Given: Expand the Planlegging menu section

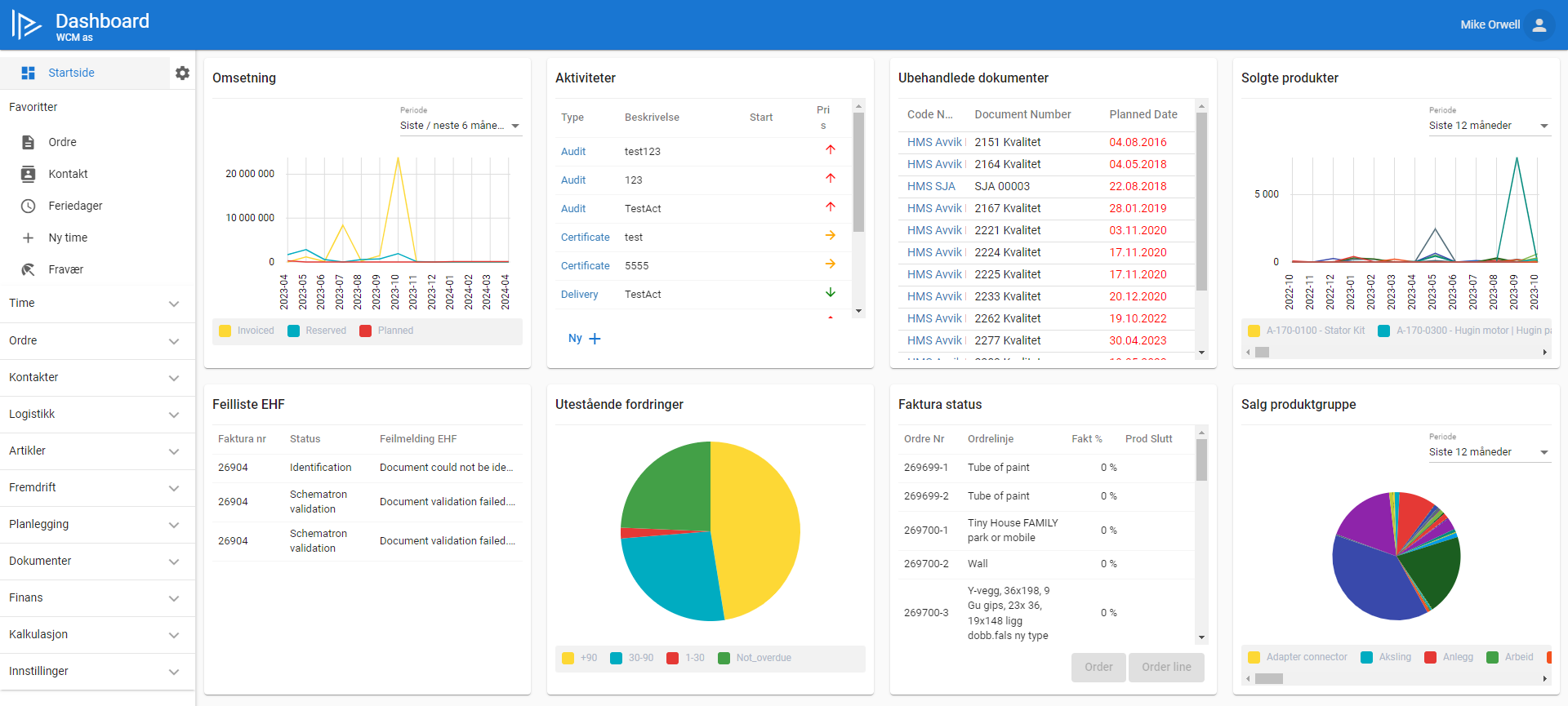Looking at the screenshot, I should pyautogui.click(x=97, y=524).
